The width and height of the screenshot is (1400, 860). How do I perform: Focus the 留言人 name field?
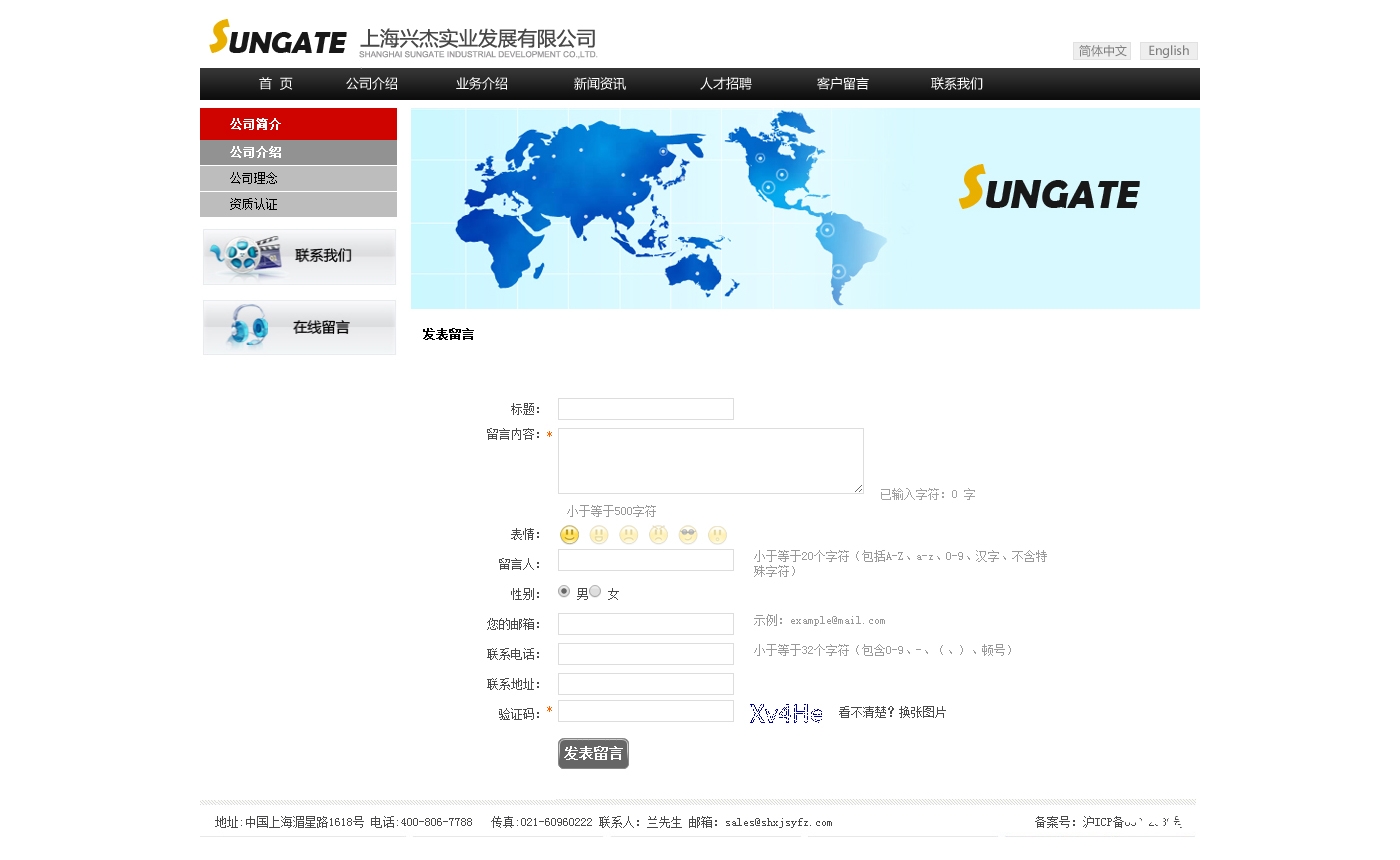click(646, 560)
